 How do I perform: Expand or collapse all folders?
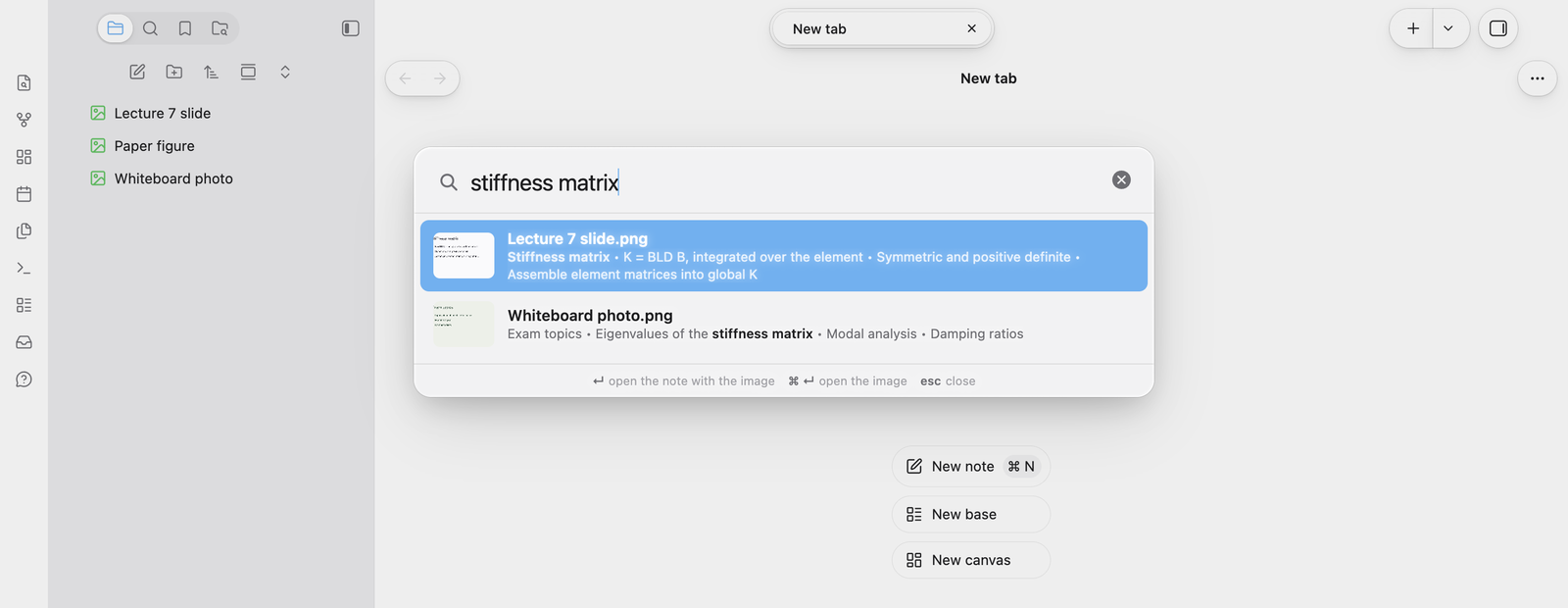[285, 72]
